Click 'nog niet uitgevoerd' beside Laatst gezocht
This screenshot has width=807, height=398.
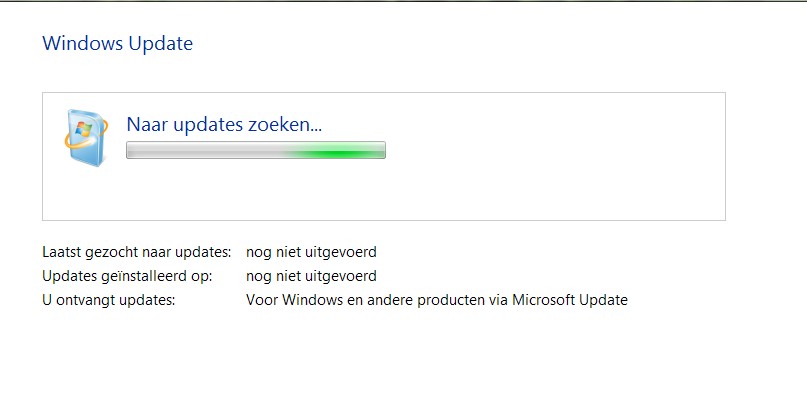[311, 252]
